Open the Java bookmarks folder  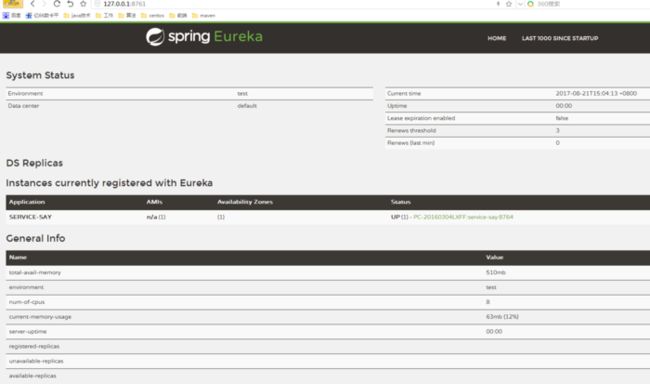point(77,15)
